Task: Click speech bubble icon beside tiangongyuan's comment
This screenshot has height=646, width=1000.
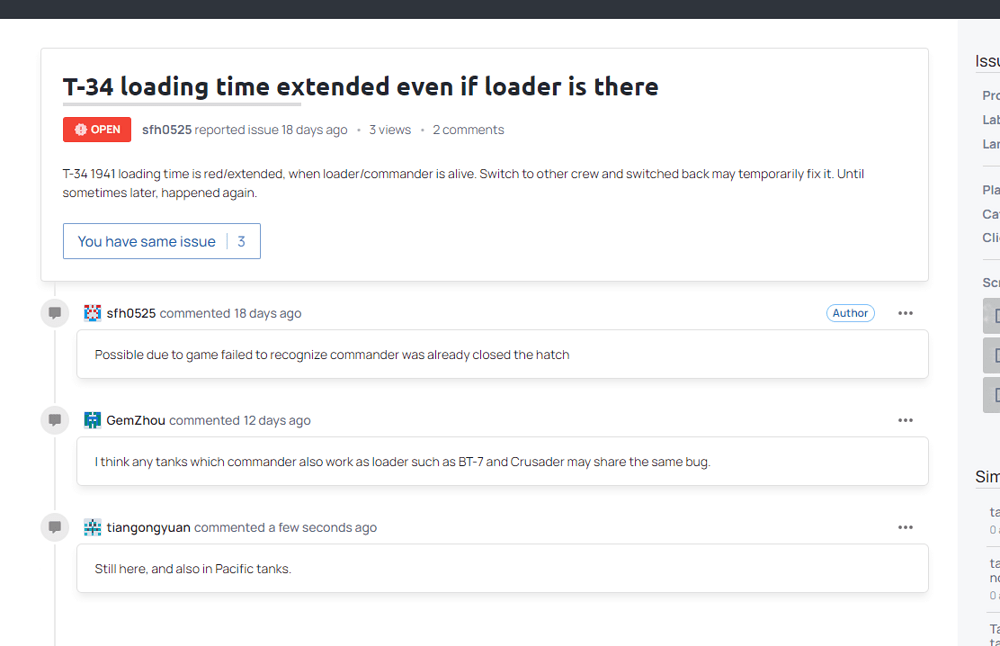Action: coord(55,527)
